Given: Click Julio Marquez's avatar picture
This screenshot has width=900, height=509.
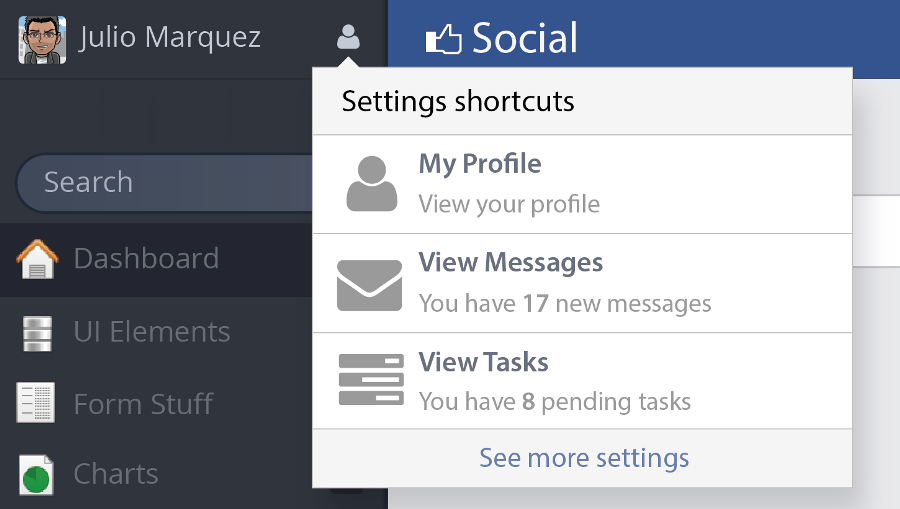Looking at the screenshot, I should 42,40.
